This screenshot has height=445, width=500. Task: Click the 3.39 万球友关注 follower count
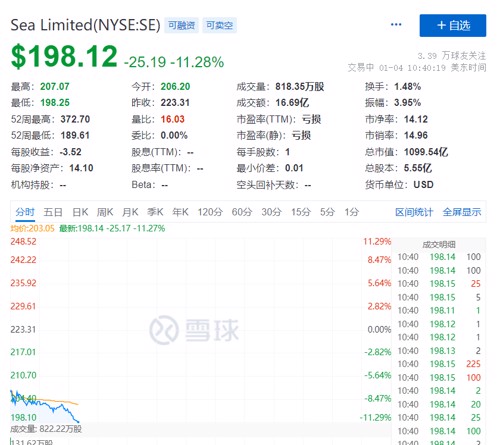(451, 56)
